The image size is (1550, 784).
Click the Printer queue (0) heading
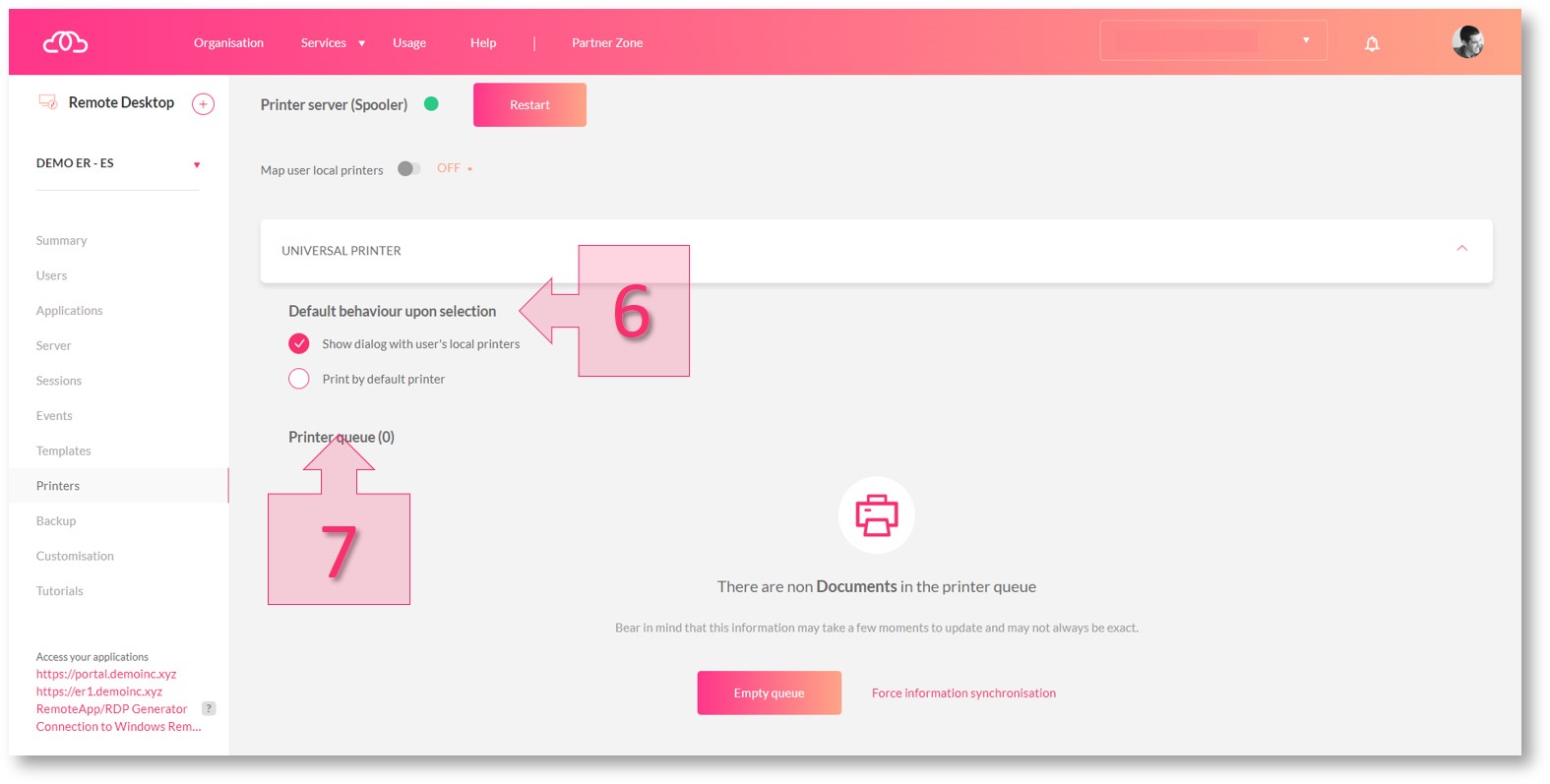(x=341, y=437)
